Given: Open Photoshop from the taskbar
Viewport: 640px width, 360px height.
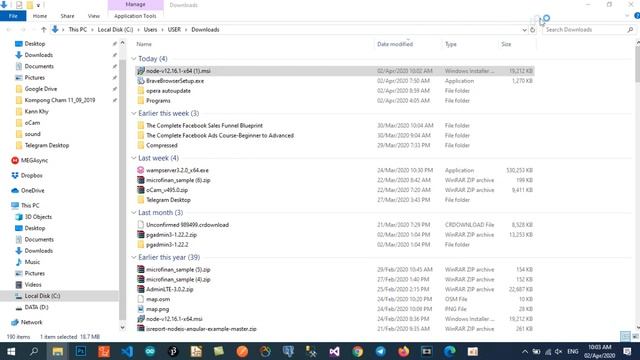Looking at the screenshot, I should [x=81, y=351].
